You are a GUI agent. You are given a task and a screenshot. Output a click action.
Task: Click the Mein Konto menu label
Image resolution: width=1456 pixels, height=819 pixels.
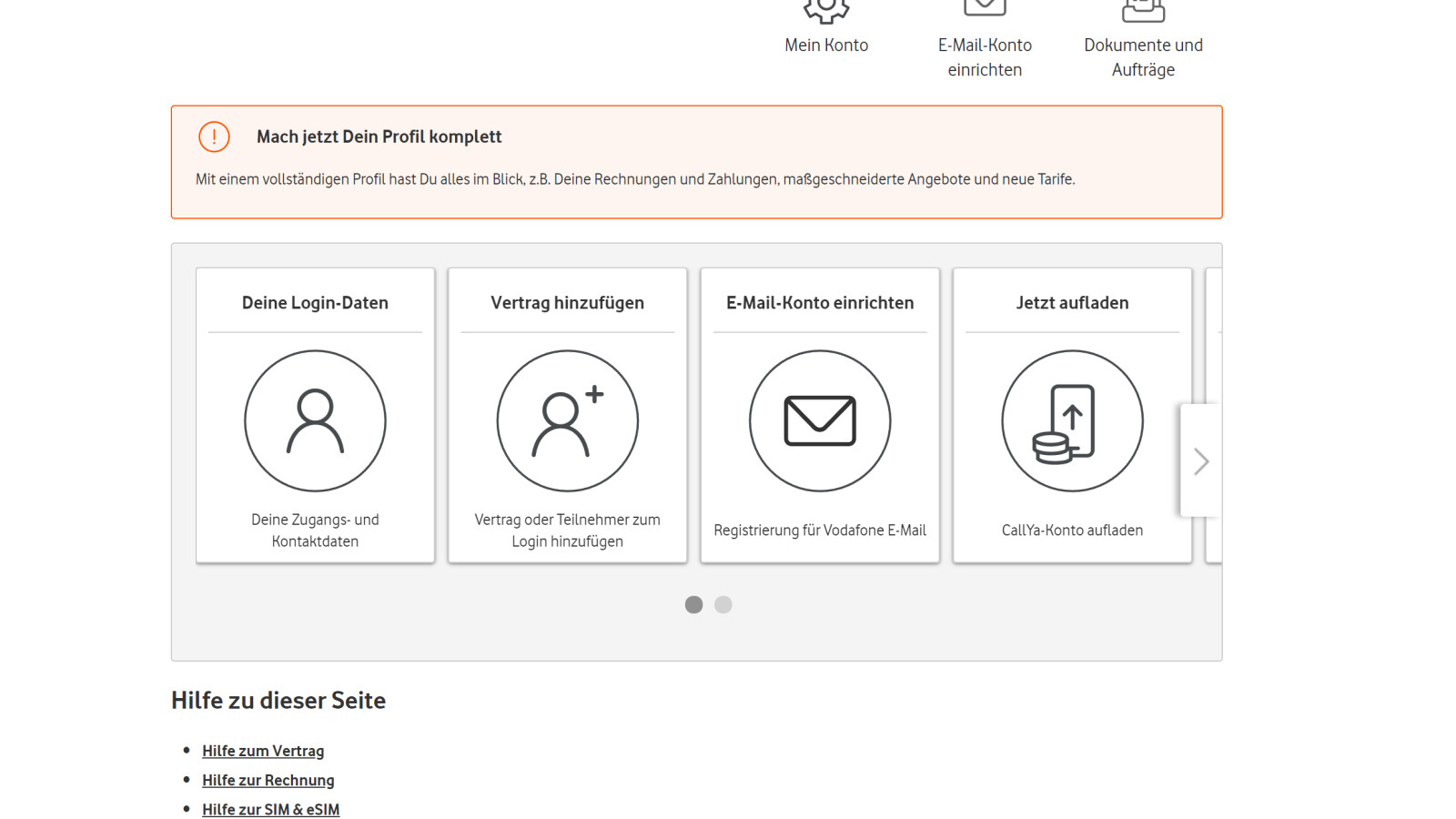coord(826,45)
